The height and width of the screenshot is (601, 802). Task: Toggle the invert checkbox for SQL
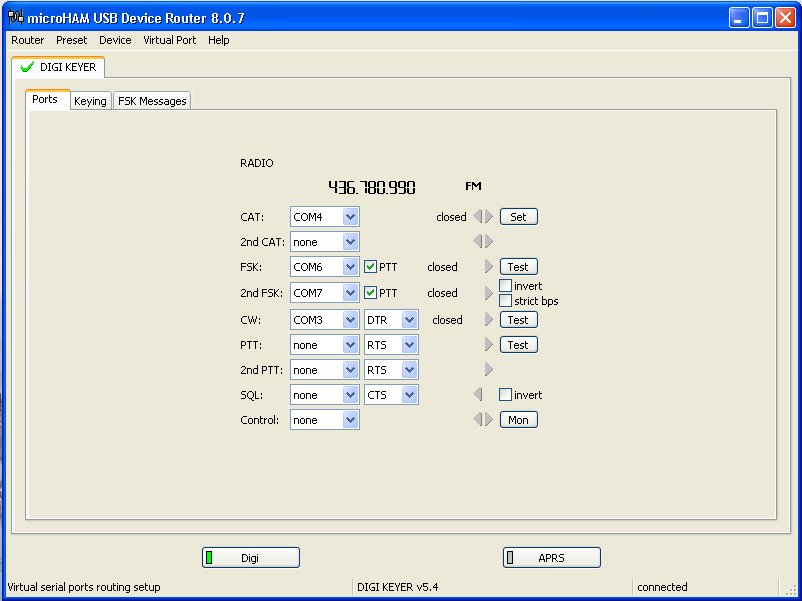(x=506, y=395)
